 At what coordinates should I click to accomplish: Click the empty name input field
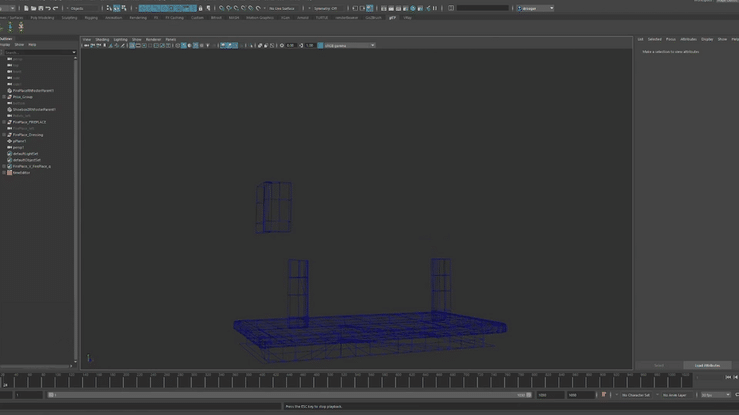[x=483, y=8]
